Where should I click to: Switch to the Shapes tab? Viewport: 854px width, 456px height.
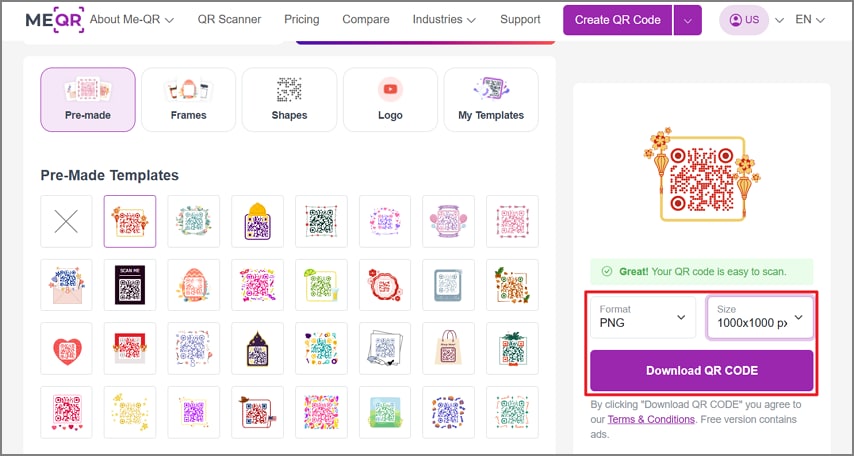click(x=289, y=100)
